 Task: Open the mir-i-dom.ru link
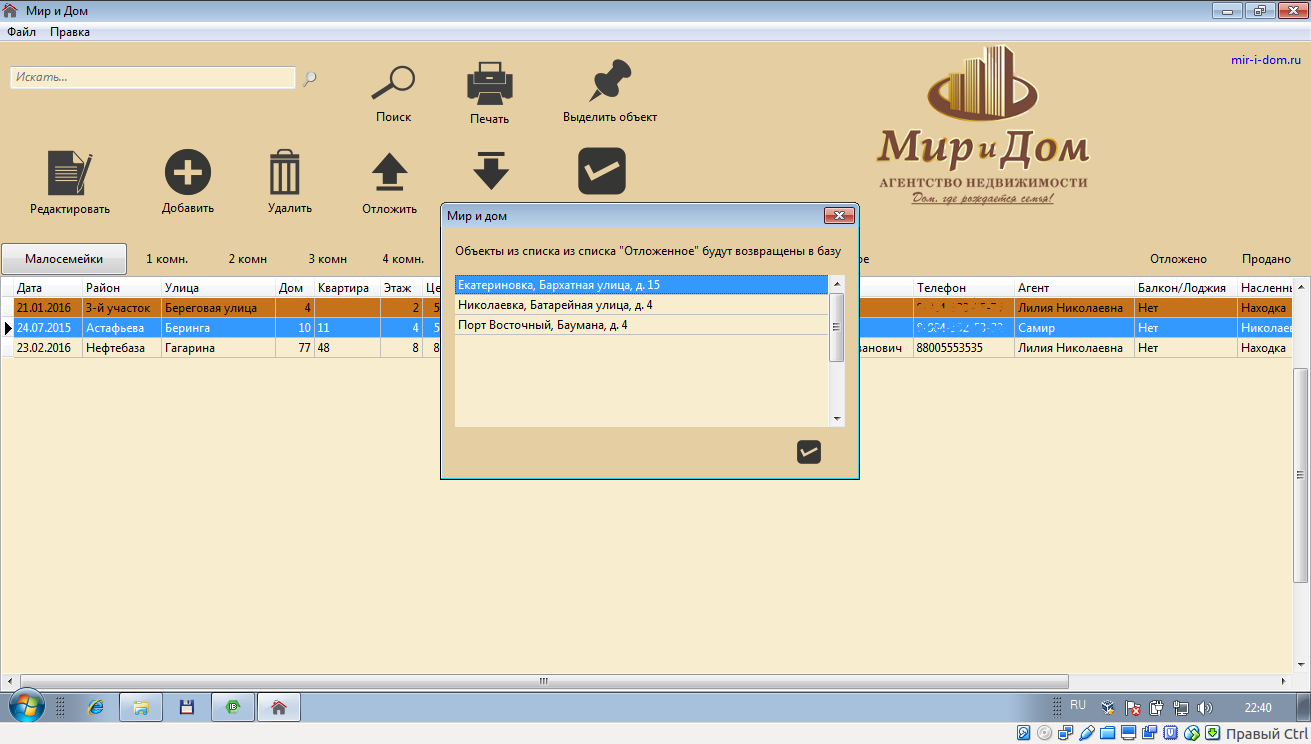coord(1266,59)
